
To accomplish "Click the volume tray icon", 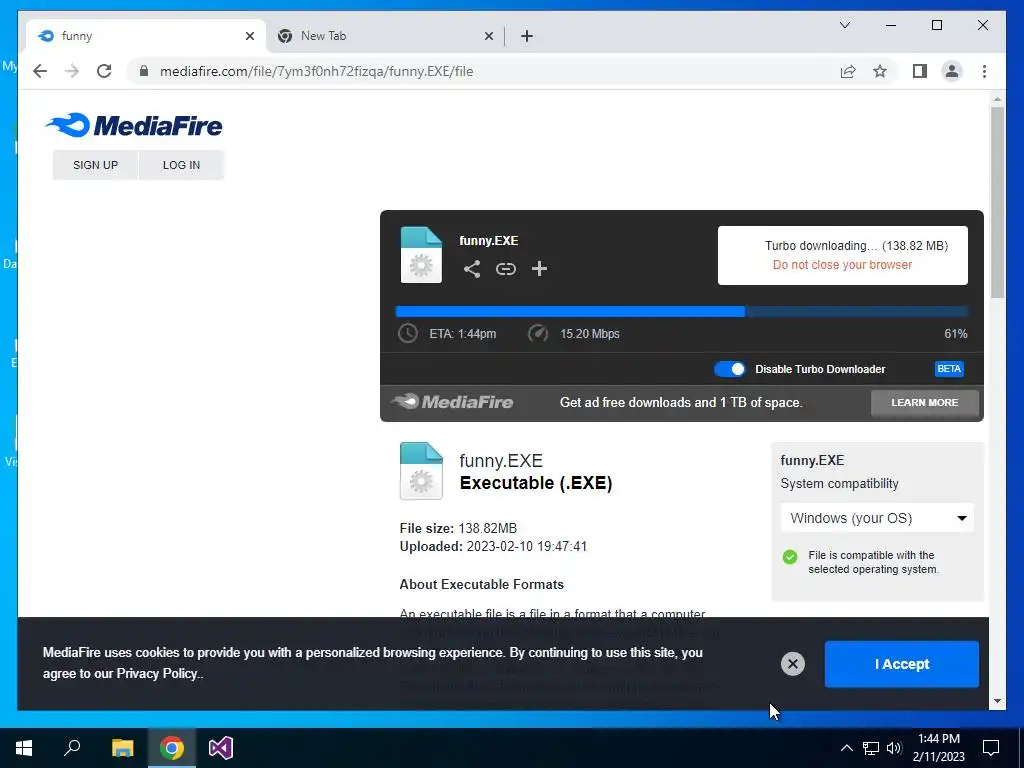I will 894,748.
